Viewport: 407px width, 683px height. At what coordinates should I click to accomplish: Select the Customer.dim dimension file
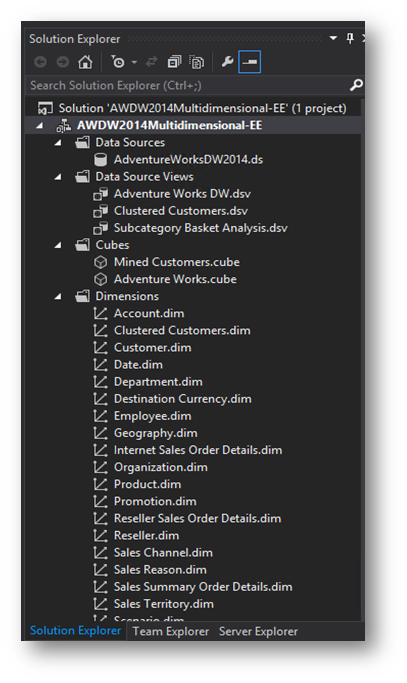pos(152,348)
